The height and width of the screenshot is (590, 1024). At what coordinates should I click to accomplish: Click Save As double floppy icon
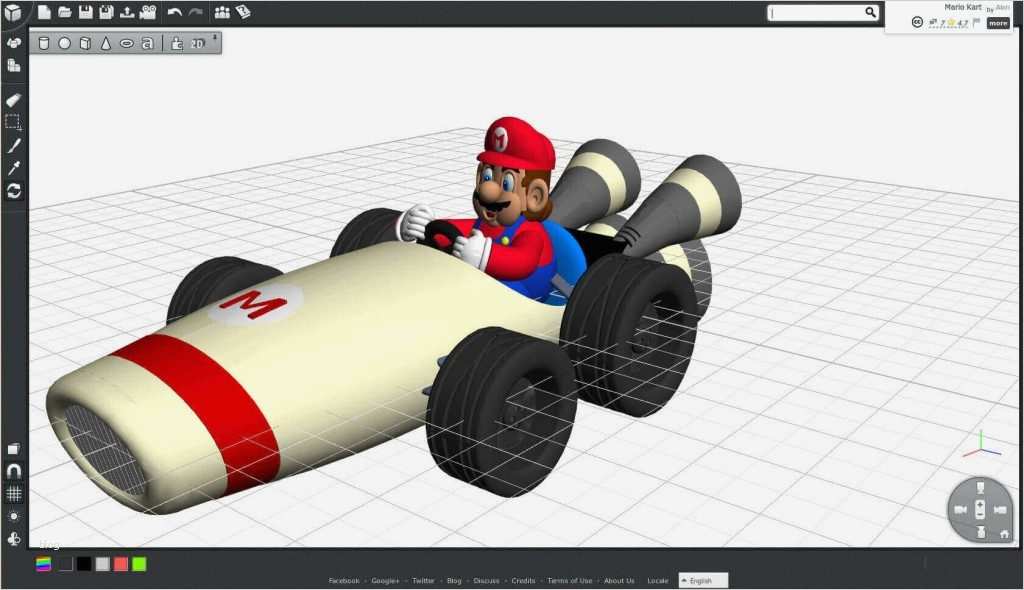pyautogui.click(x=106, y=12)
